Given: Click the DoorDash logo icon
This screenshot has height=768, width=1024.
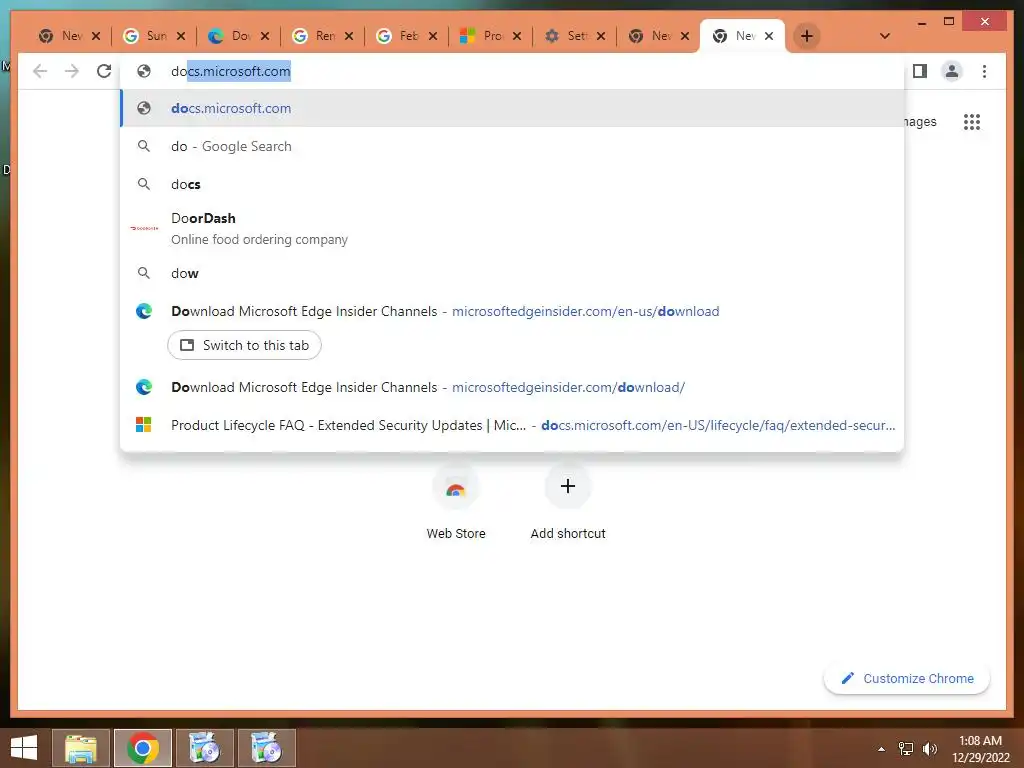Looking at the screenshot, I should coord(144,229).
